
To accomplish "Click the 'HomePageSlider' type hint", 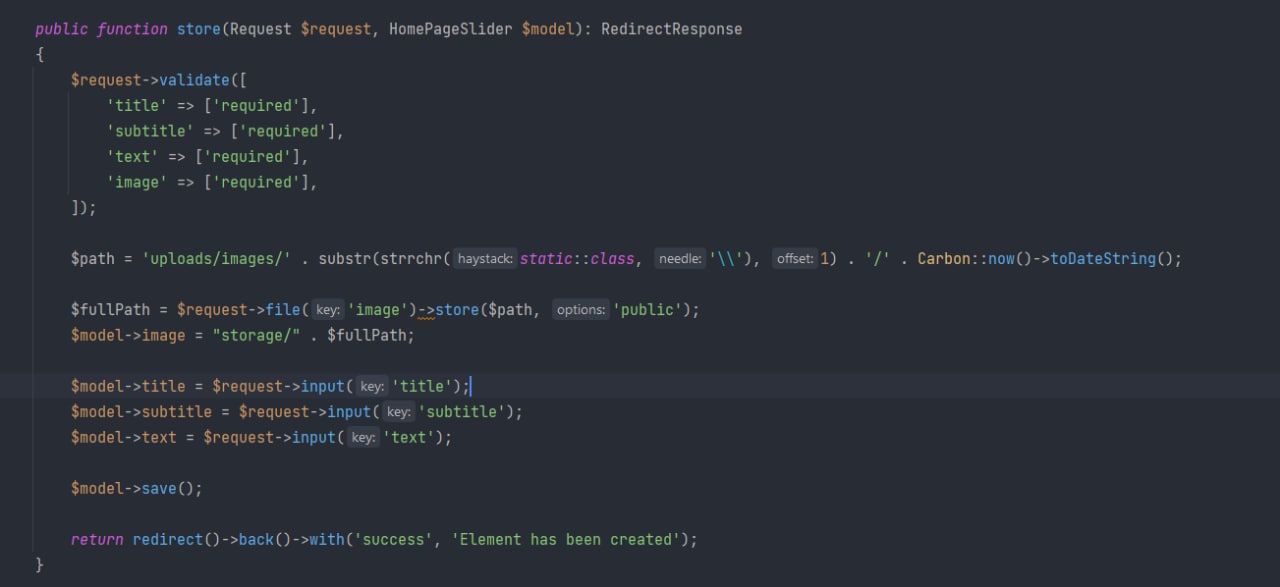I will [x=450, y=29].
